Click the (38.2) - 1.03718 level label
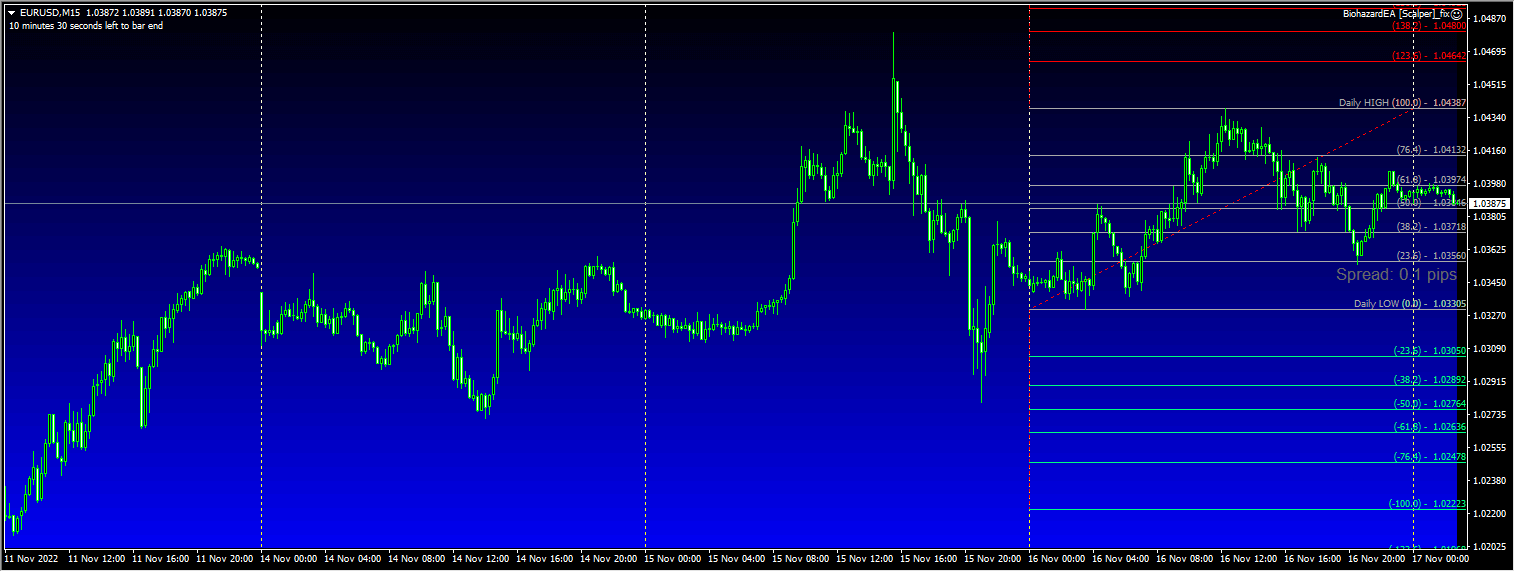Image resolution: width=1515 pixels, height=572 pixels. pyautogui.click(x=1431, y=227)
